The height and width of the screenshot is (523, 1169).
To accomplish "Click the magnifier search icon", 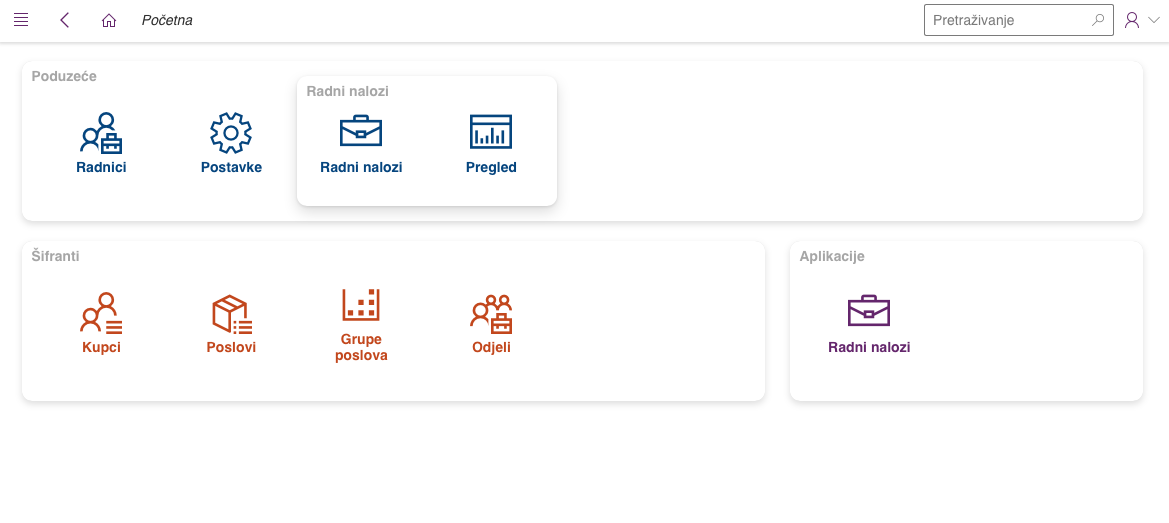I will coord(1098,20).
